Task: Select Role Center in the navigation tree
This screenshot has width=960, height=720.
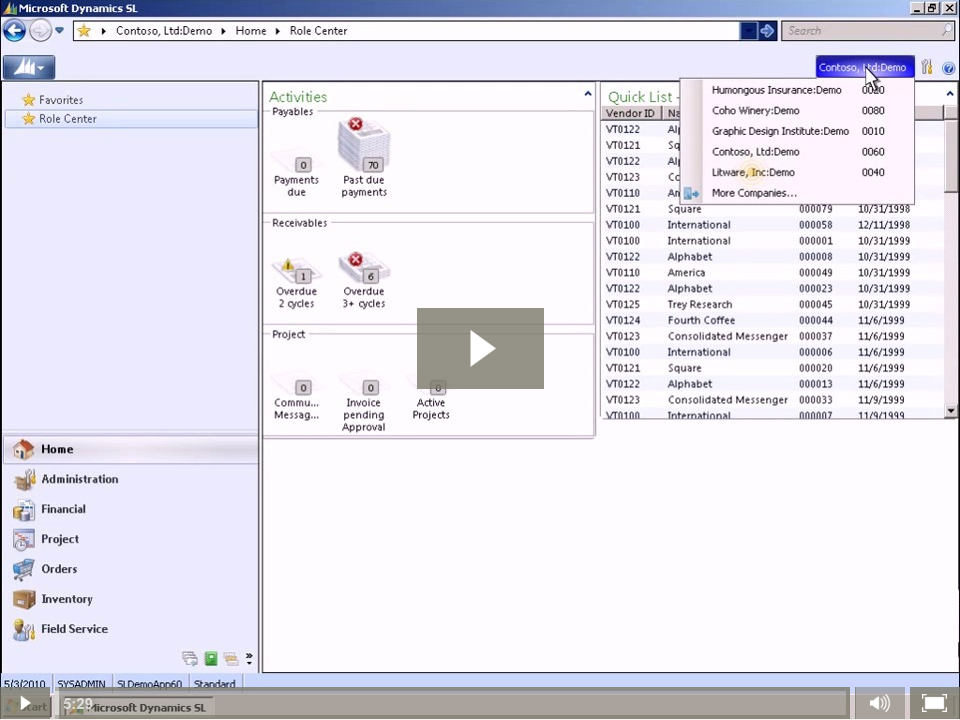Action: tap(130, 119)
